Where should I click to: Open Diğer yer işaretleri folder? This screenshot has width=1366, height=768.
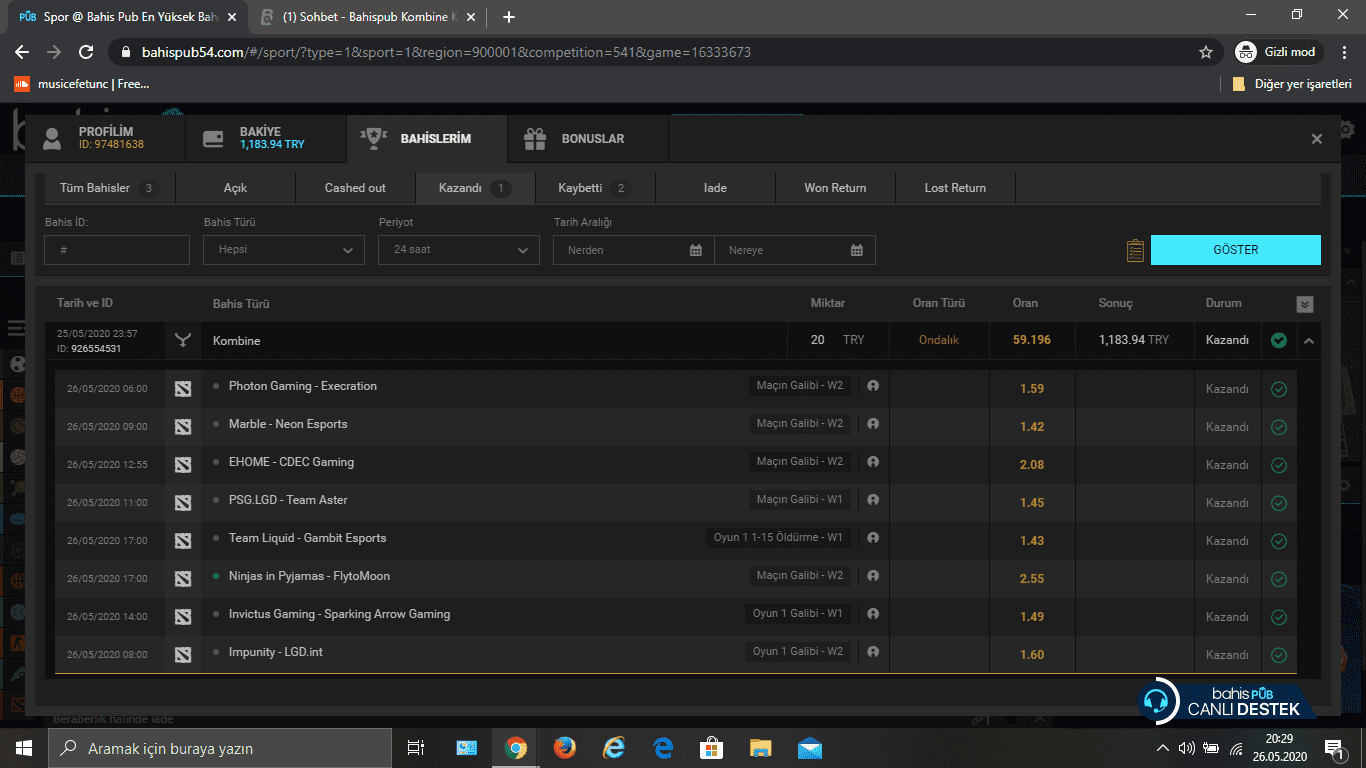(1292, 84)
